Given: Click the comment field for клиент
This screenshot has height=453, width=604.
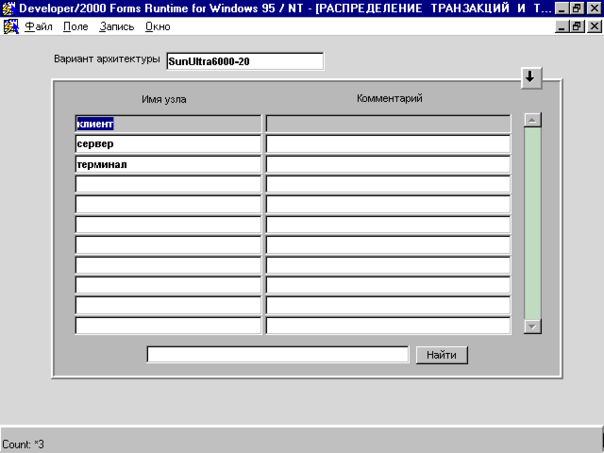Looking at the screenshot, I should pos(388,124).
